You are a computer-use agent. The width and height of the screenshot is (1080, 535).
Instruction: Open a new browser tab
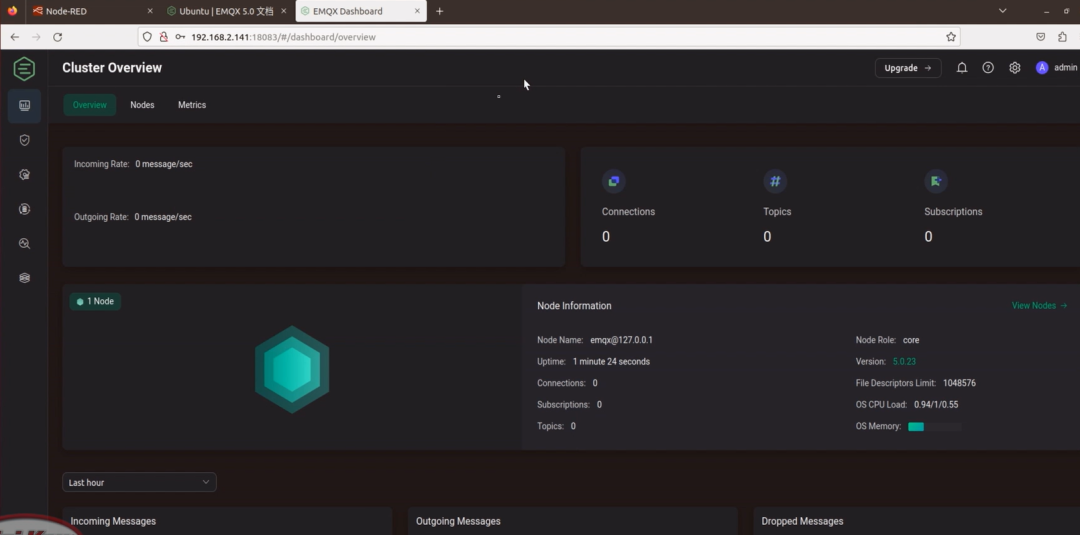439,11
